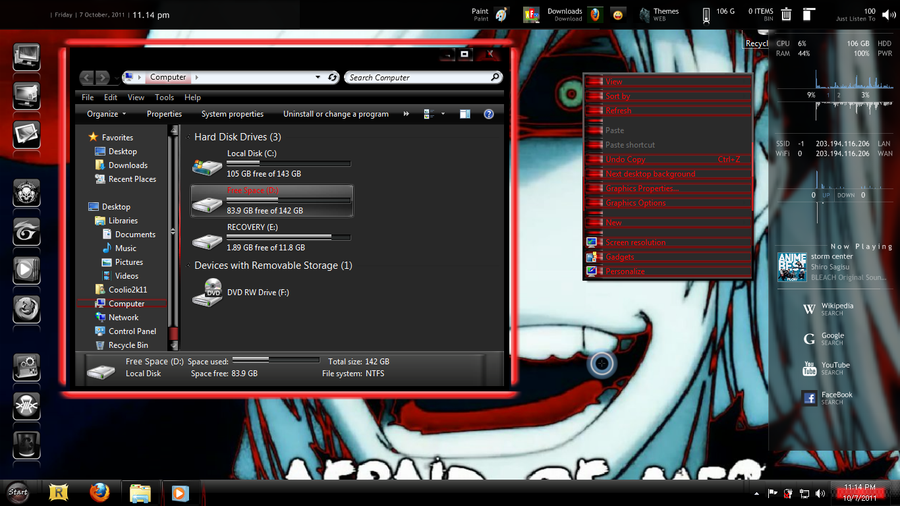Click the explorer Forward arrow
The image size is (900, 506).
pyautogui.click(x=102, y=77)
